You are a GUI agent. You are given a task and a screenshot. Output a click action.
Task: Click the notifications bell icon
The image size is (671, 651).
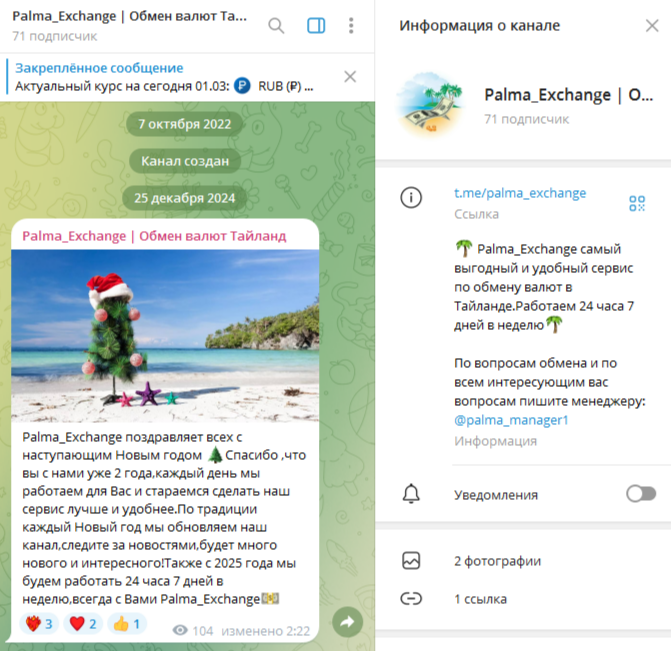pos(411,494)
